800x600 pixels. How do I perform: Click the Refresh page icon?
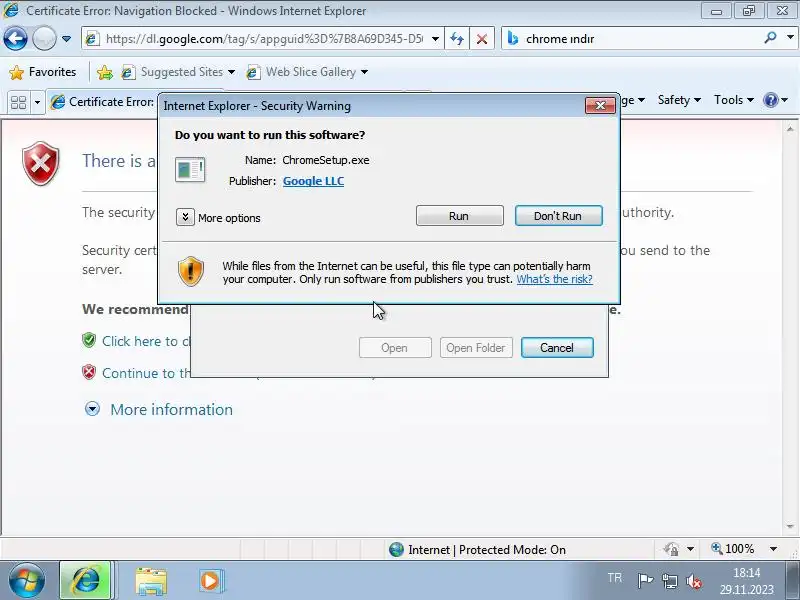pyautogui.click(x=457, y=39)
